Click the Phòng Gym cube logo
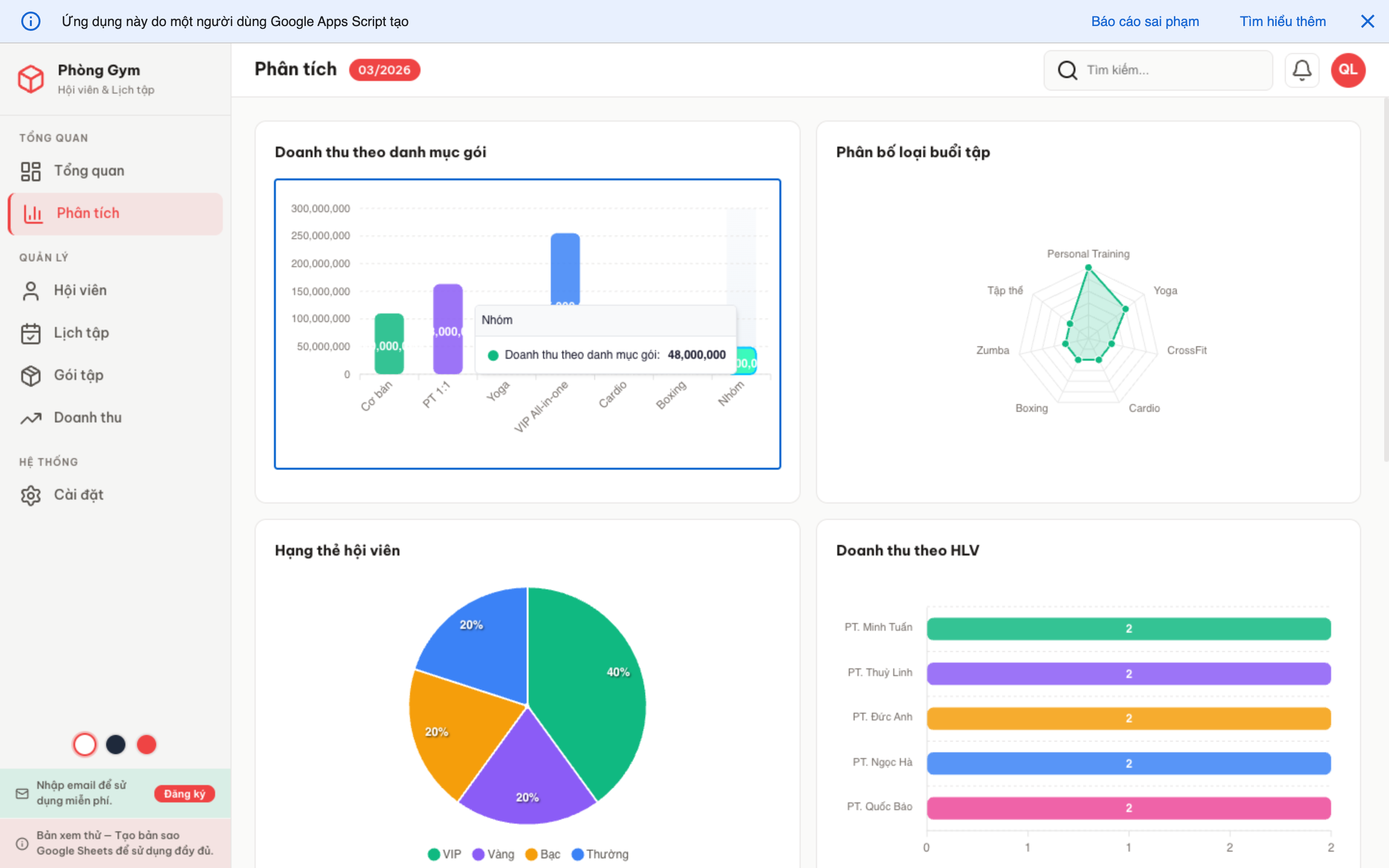 point(30,79)
